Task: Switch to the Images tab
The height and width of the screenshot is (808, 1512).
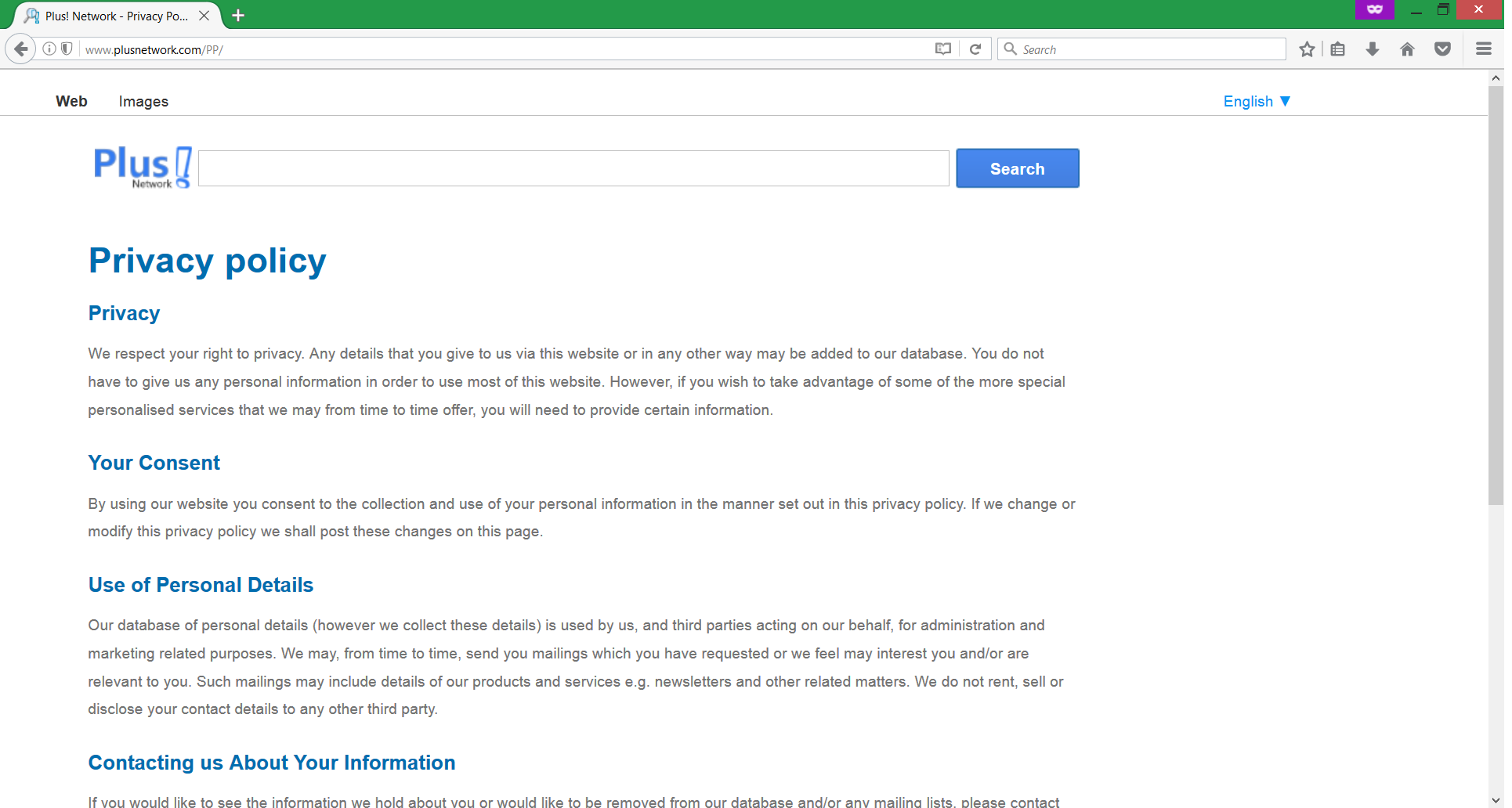Action: tap(143, 102)
